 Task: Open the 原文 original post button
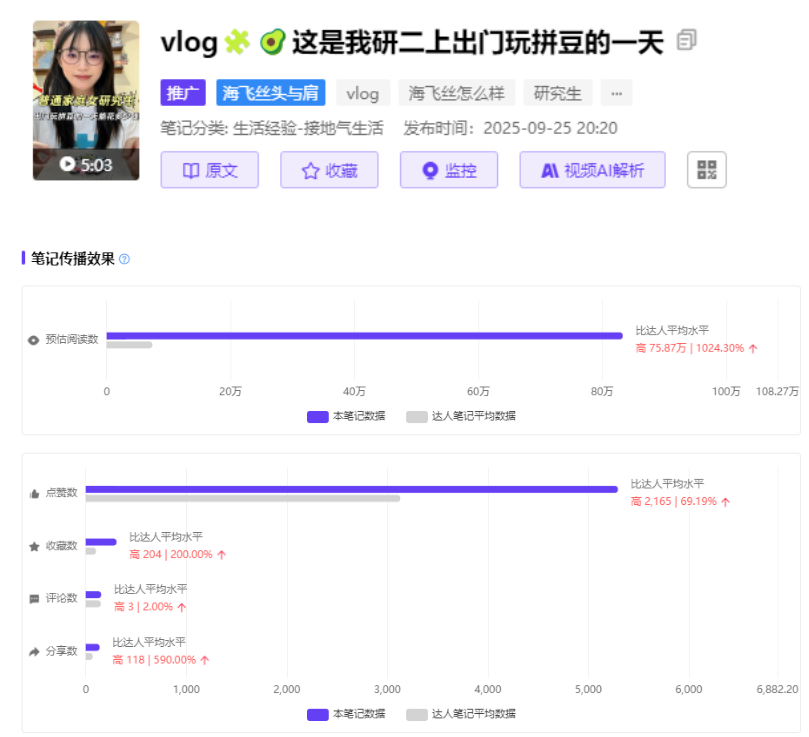(x=210, y=170)
